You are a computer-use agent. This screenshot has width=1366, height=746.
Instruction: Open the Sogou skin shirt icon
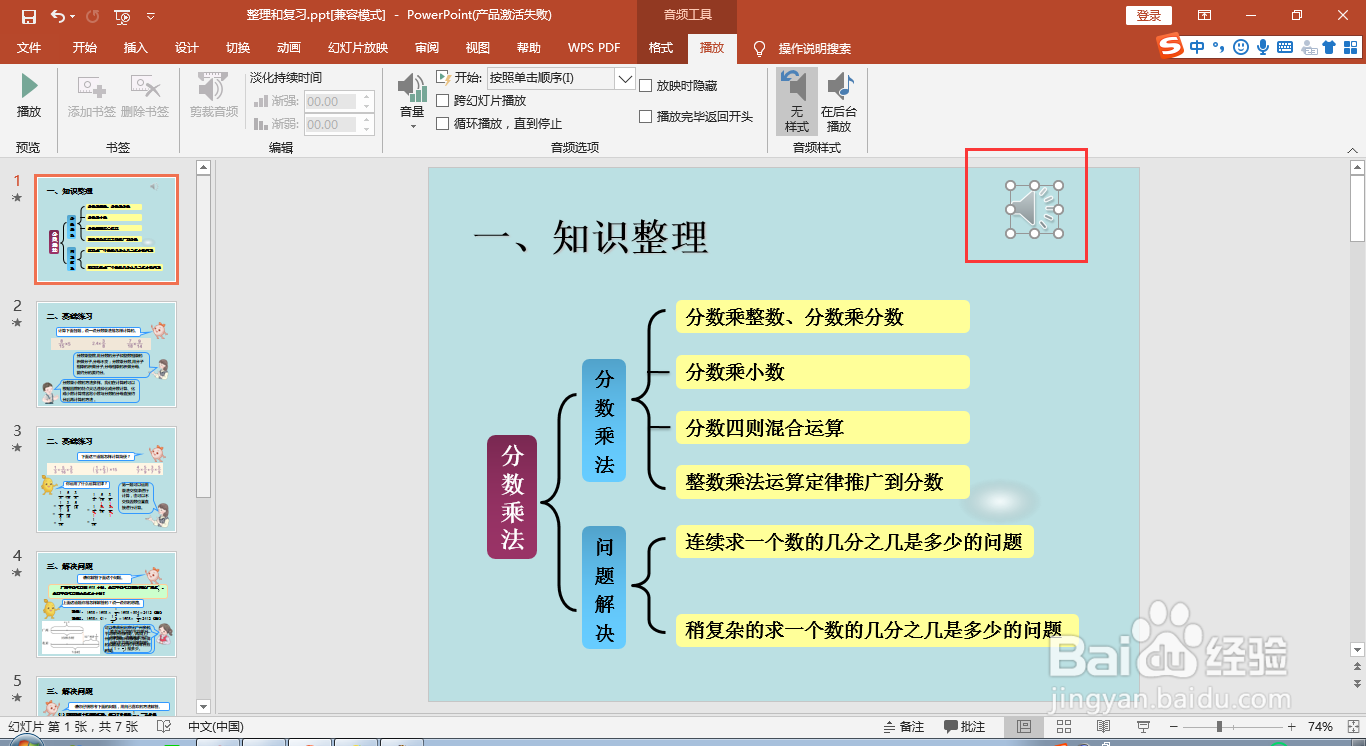pos(1329,46)
